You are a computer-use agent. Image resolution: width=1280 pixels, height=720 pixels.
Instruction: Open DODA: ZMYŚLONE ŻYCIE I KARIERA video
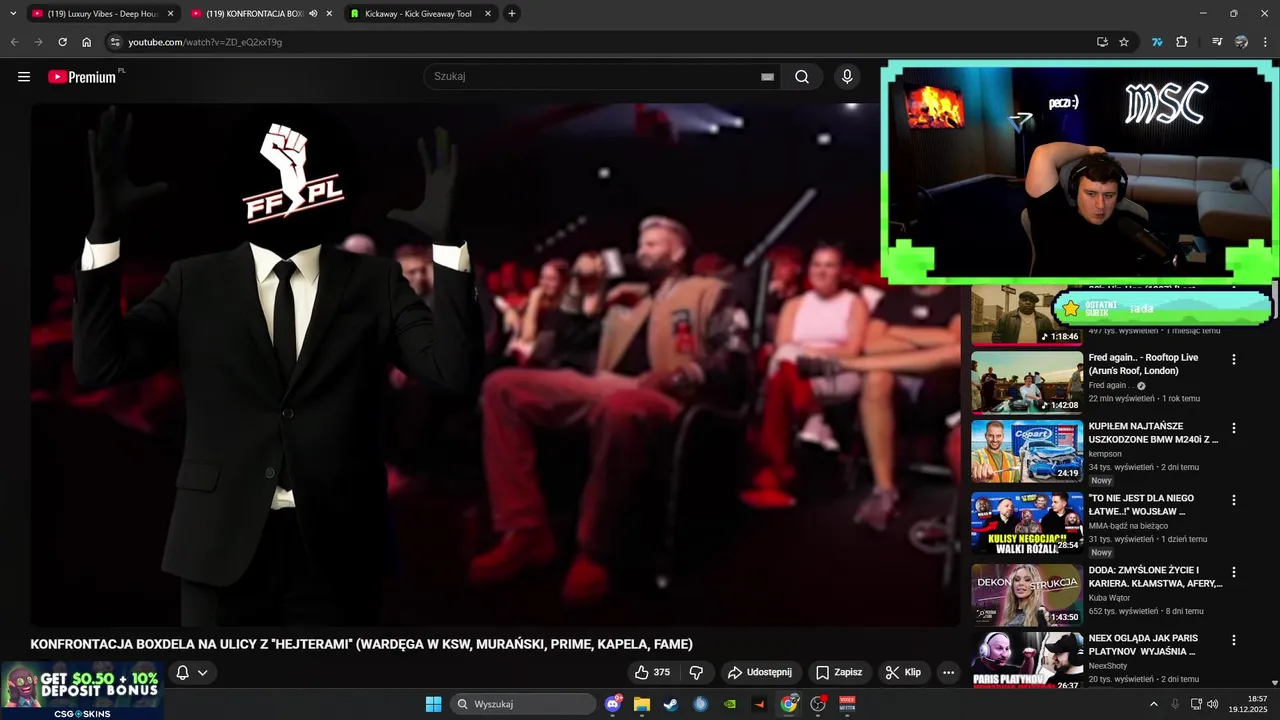coord(1155,576)
